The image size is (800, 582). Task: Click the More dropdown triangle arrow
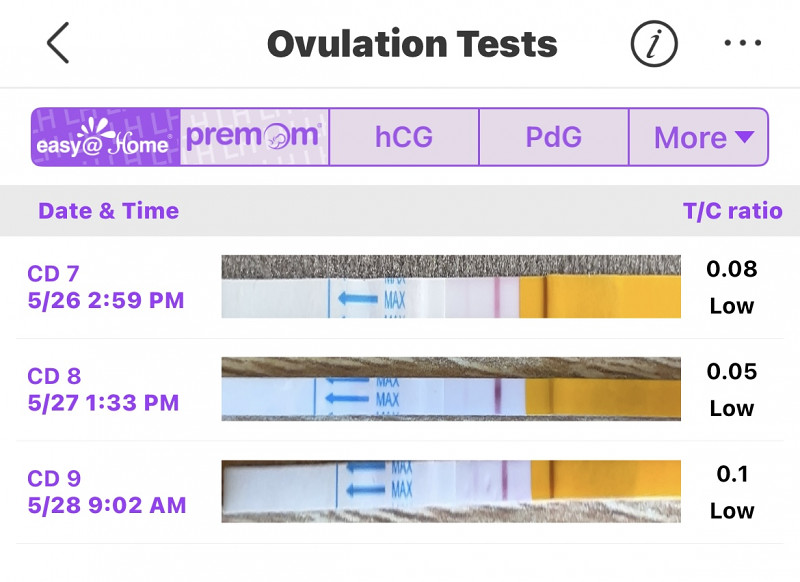744,137
